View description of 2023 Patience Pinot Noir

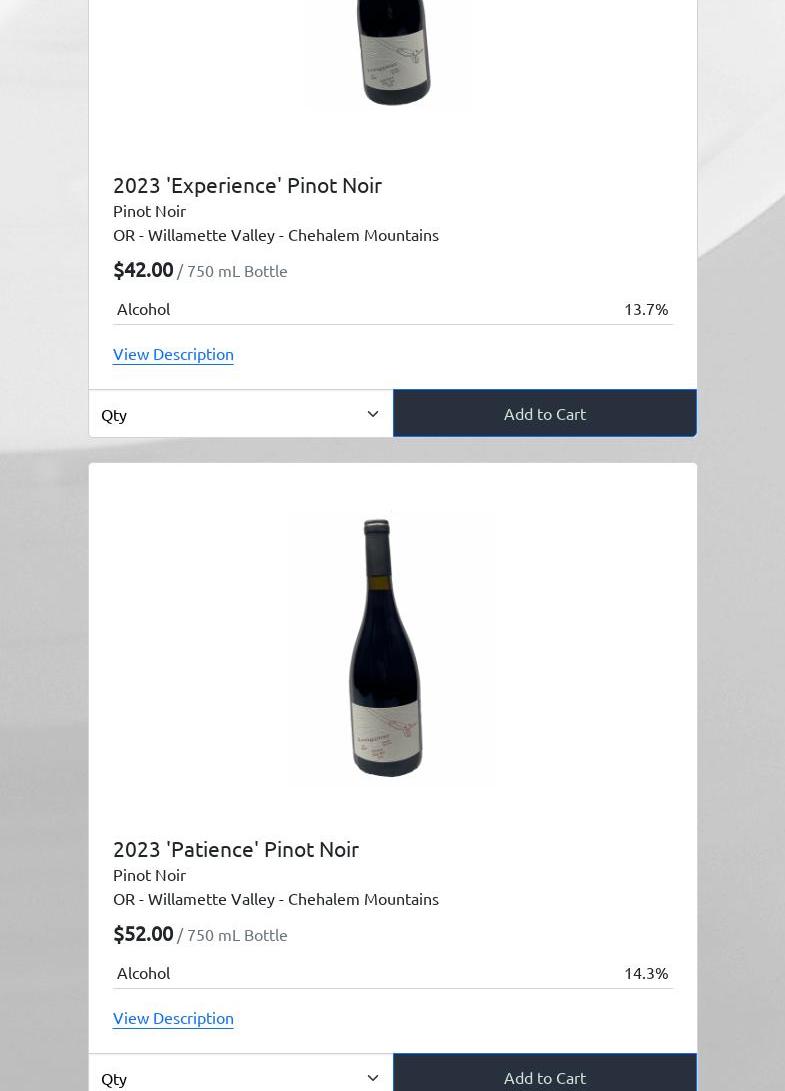173,1019
